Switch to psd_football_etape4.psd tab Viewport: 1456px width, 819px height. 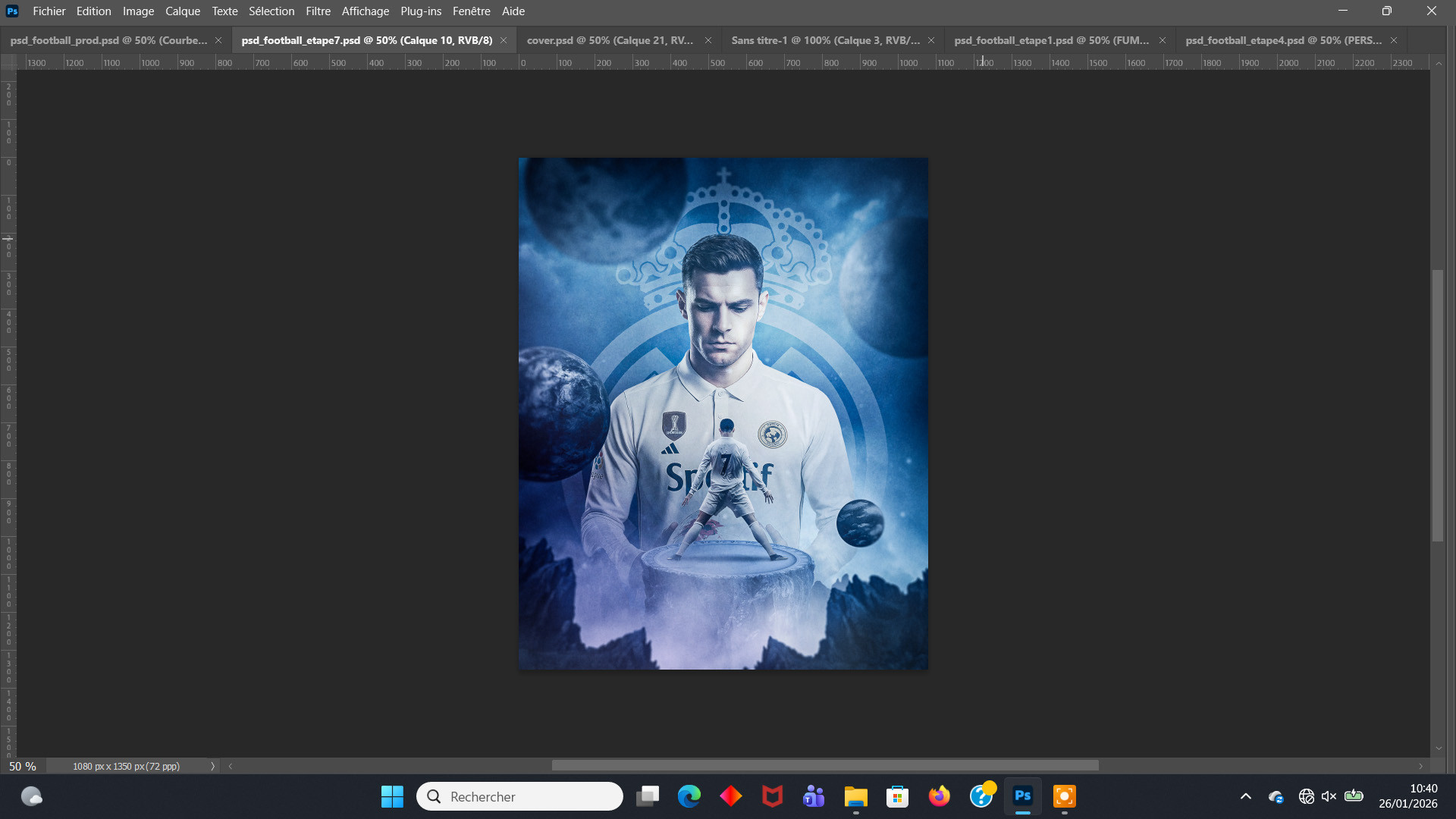coord(1283,40)
